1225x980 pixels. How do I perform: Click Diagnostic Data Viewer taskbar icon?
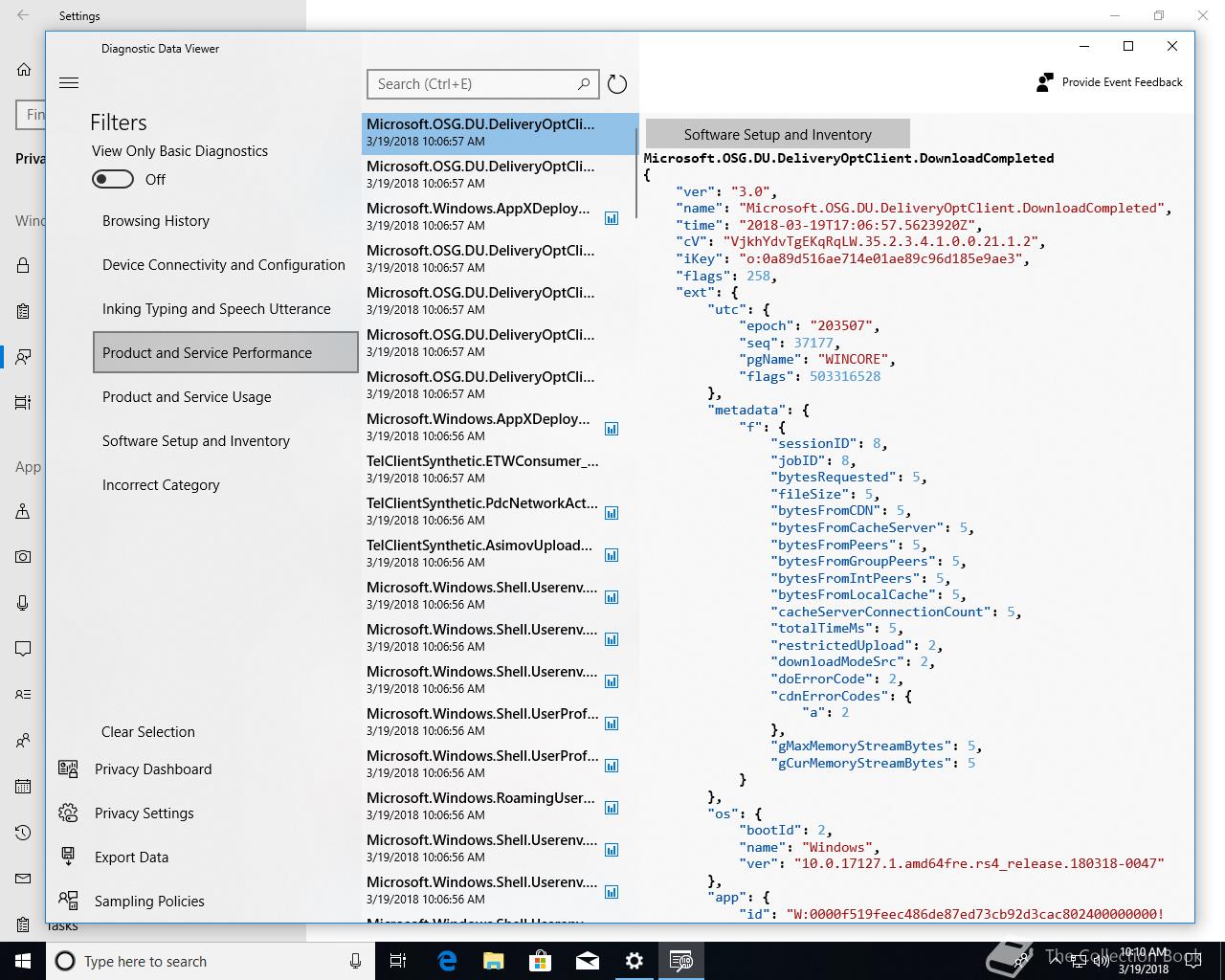click(681, 961)
